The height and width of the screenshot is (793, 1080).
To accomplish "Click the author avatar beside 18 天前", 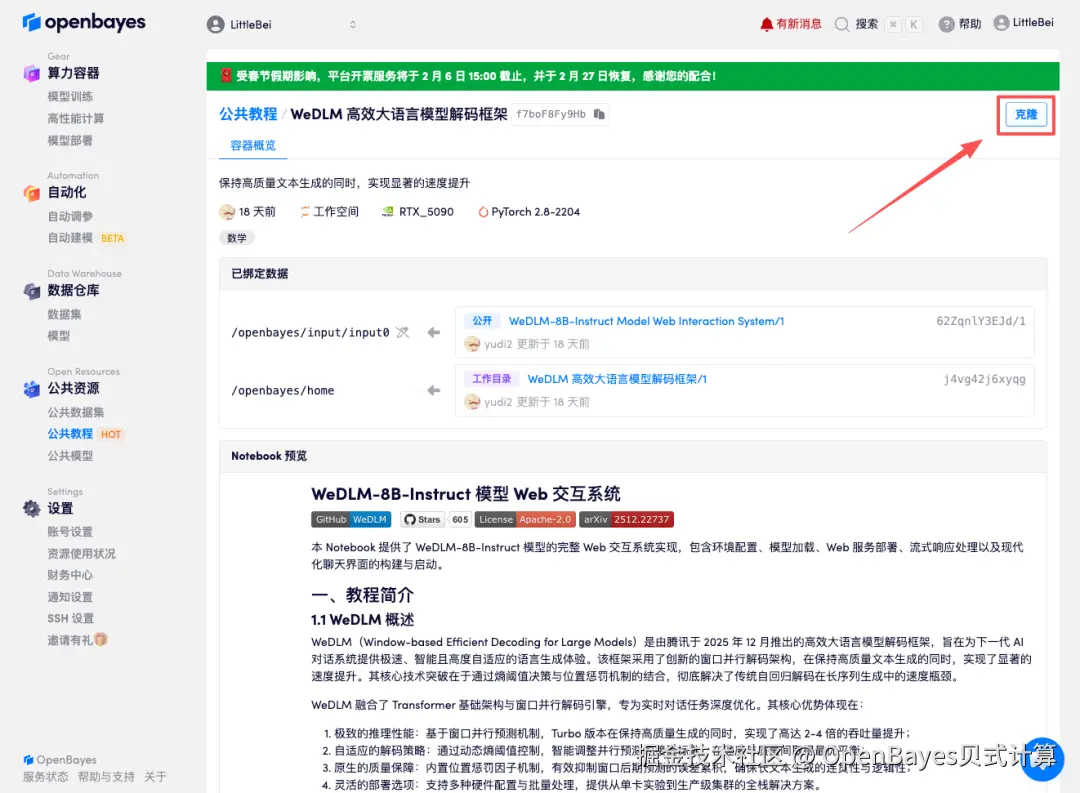I will tap(227, 212).
